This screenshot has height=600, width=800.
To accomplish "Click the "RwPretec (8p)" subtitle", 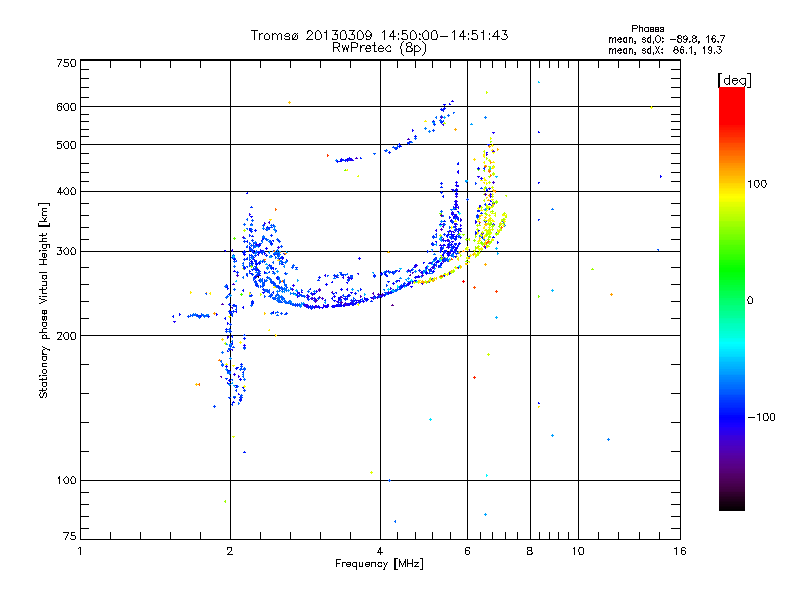I will (x=379, y=48).
